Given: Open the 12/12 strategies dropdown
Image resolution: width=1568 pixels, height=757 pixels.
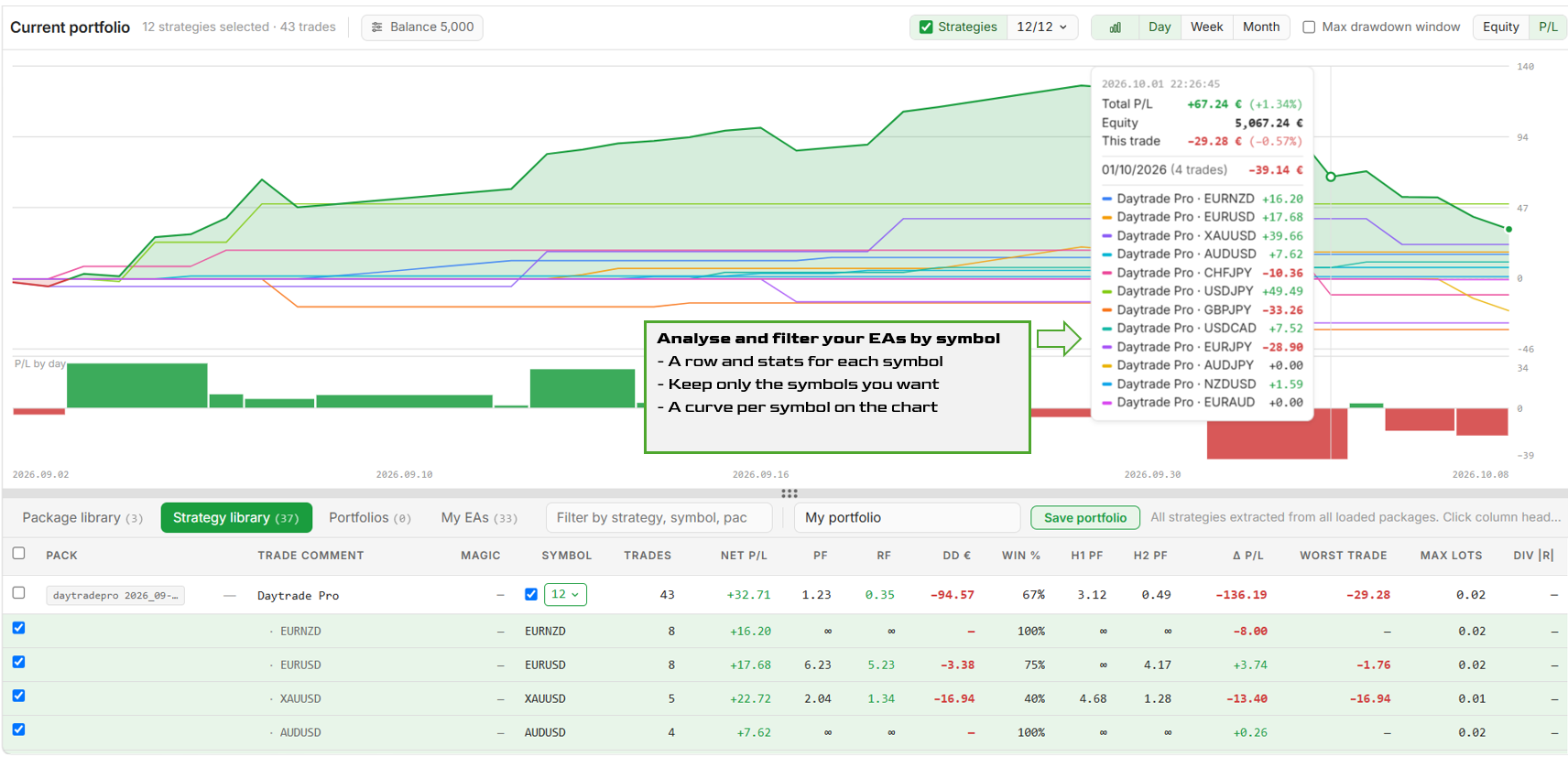Looking at the screenshot, I should [1042, 27].
